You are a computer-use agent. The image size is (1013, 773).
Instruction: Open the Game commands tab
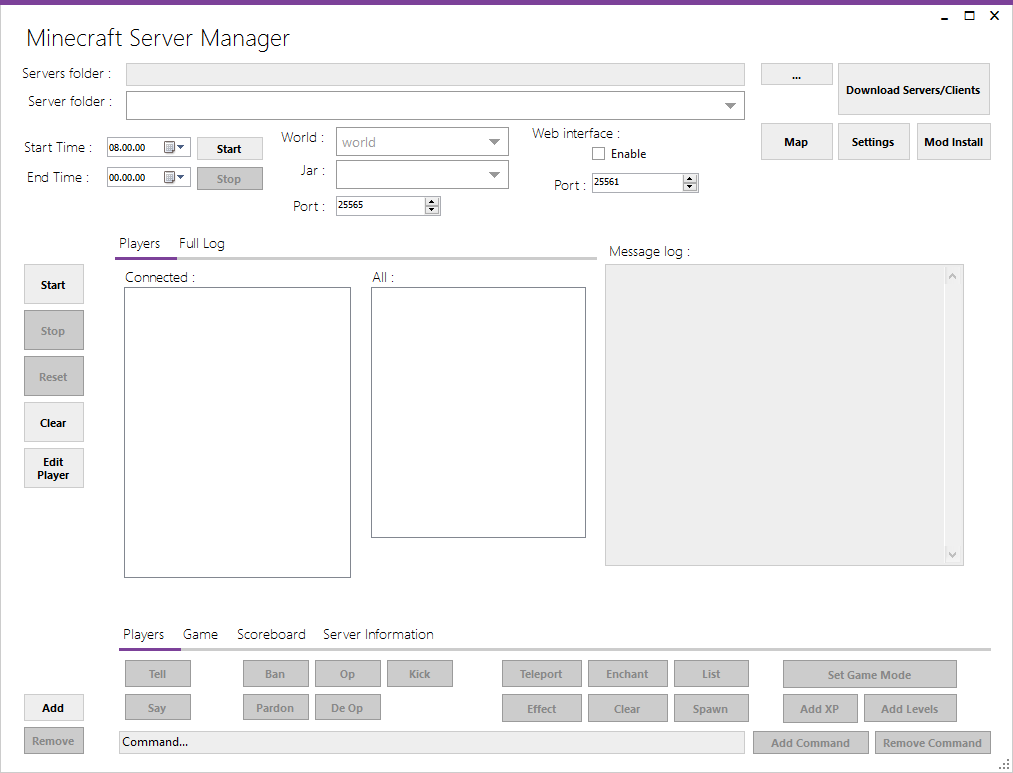(200, 634)
